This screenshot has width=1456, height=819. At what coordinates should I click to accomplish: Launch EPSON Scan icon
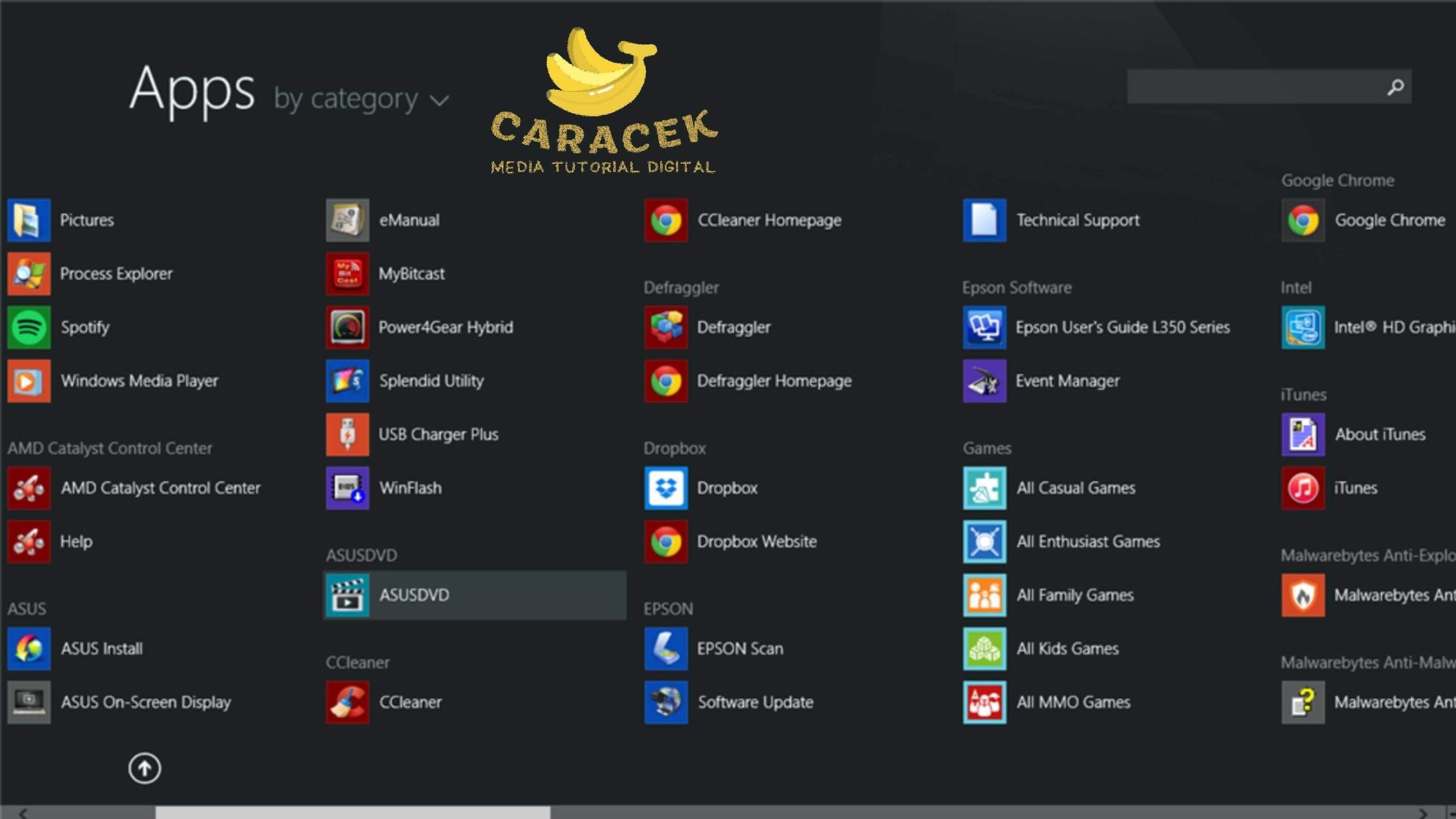click(x=666, y=648)
